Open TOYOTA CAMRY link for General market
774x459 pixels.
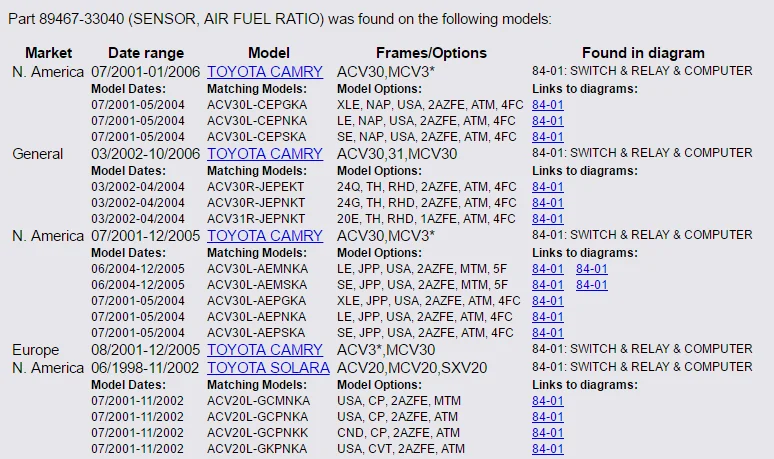pos(265,154)
